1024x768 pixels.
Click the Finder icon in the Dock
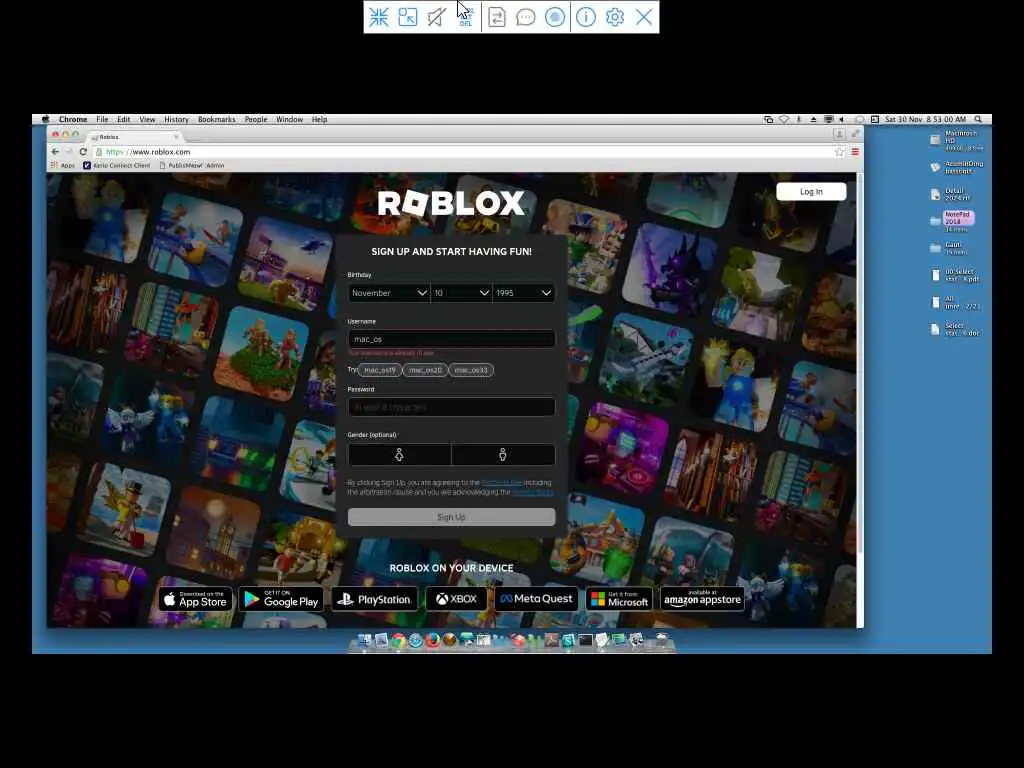coord(364,640)
